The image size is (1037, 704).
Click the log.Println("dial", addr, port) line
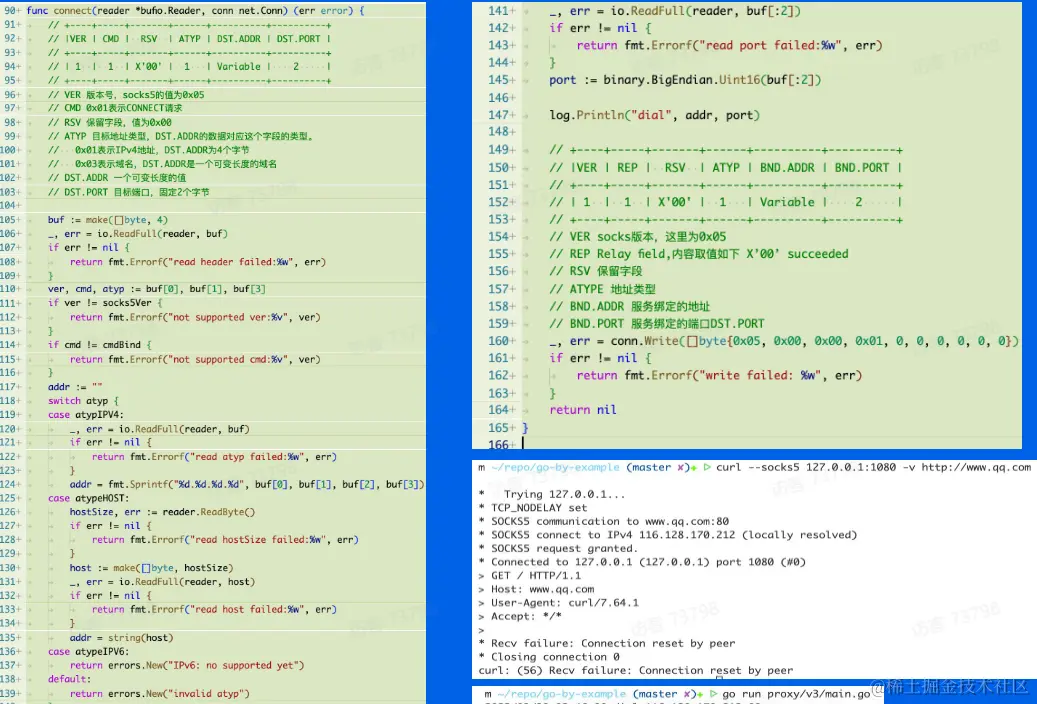tap(654, 114)
